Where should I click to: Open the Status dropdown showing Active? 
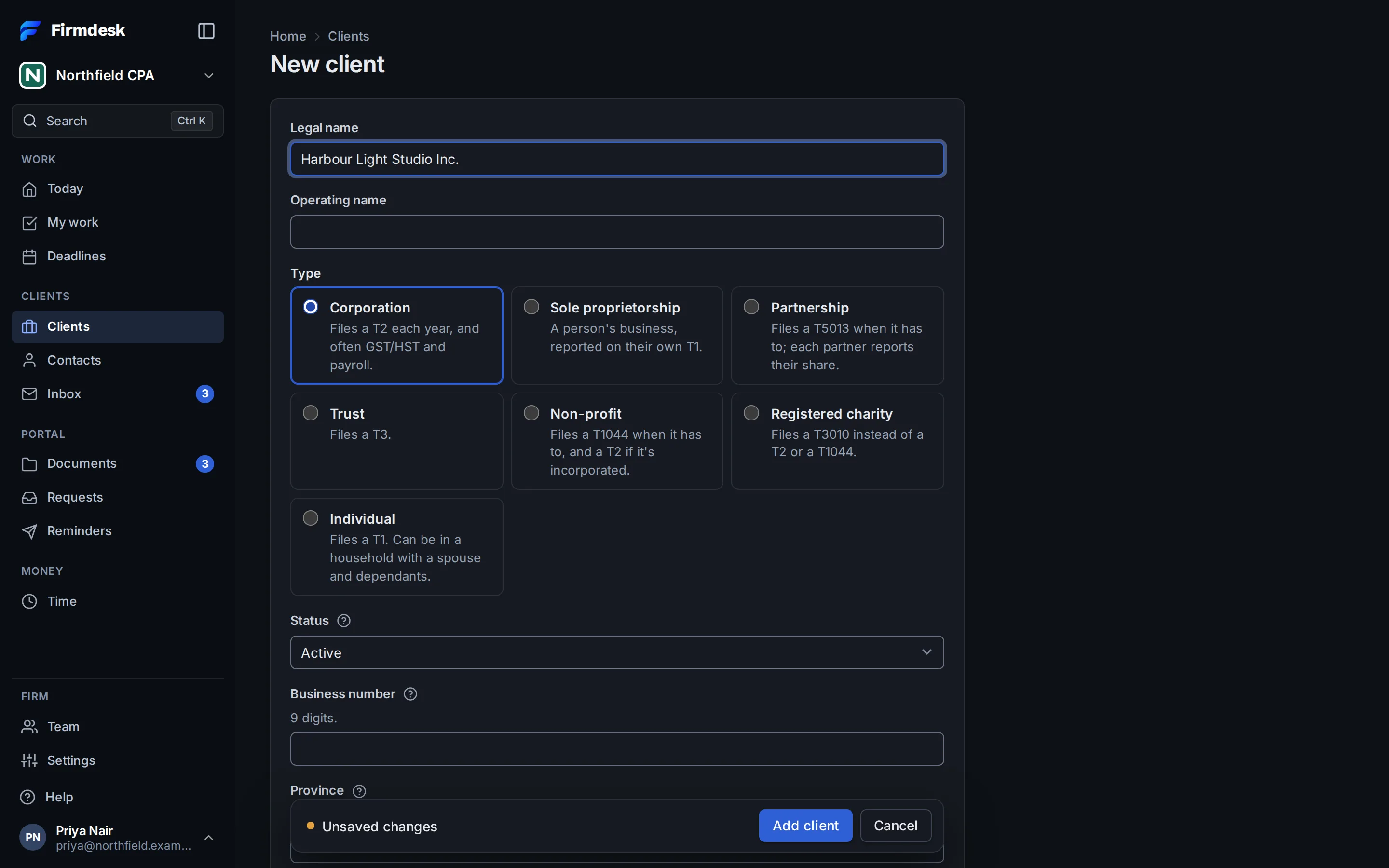pos(617,652)
